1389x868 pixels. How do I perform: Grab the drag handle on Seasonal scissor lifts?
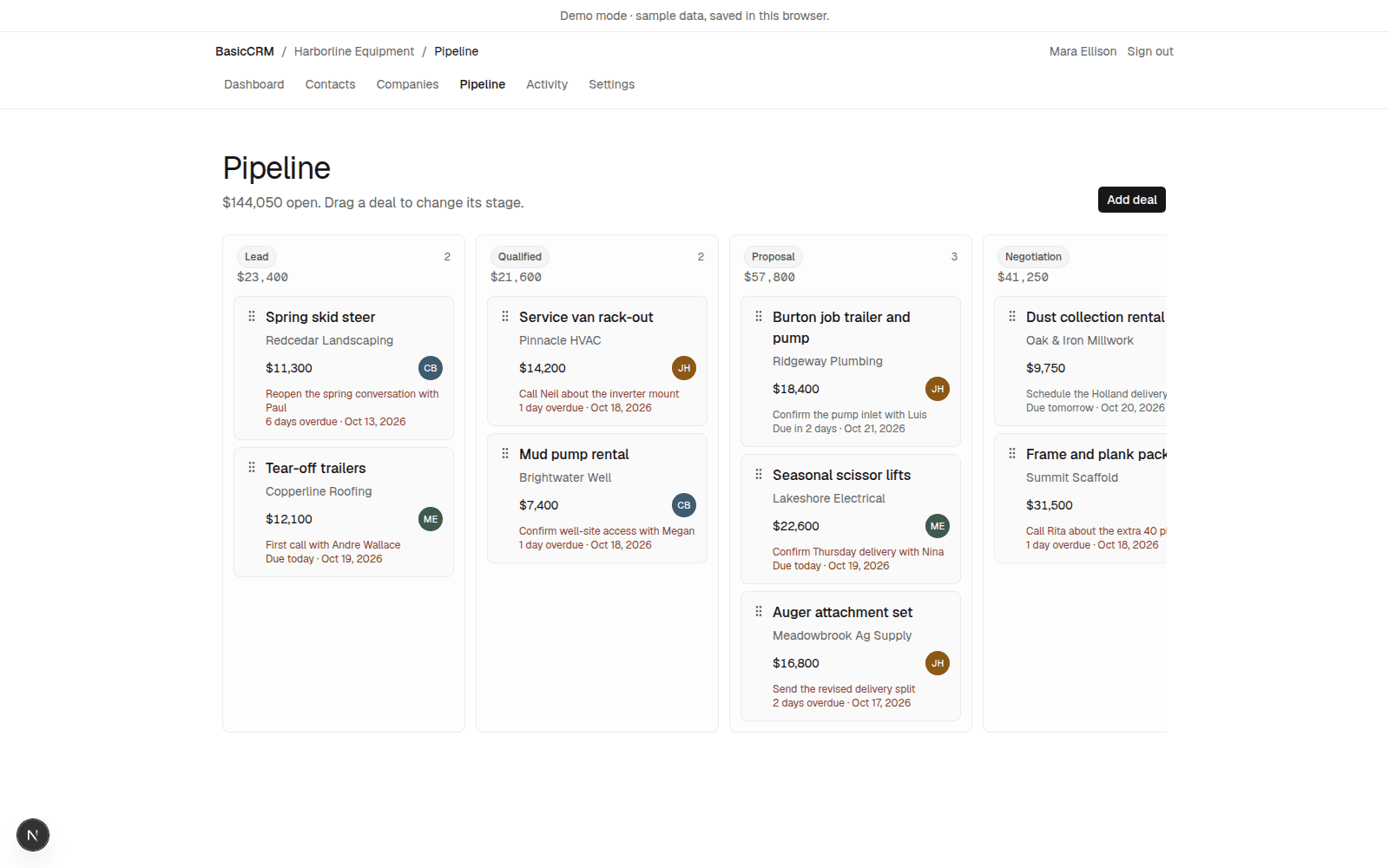tap(759, 475)
